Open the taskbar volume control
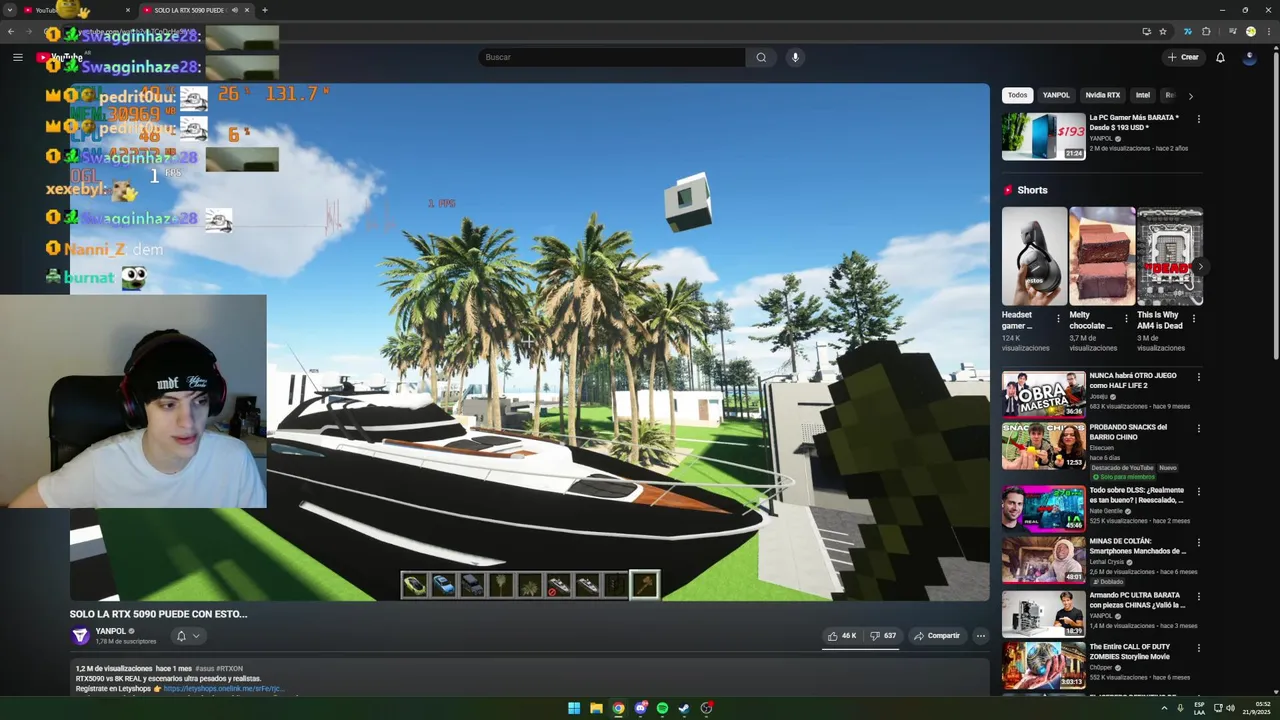This screenshot has height=720, width=1280. pos(1230,708)
